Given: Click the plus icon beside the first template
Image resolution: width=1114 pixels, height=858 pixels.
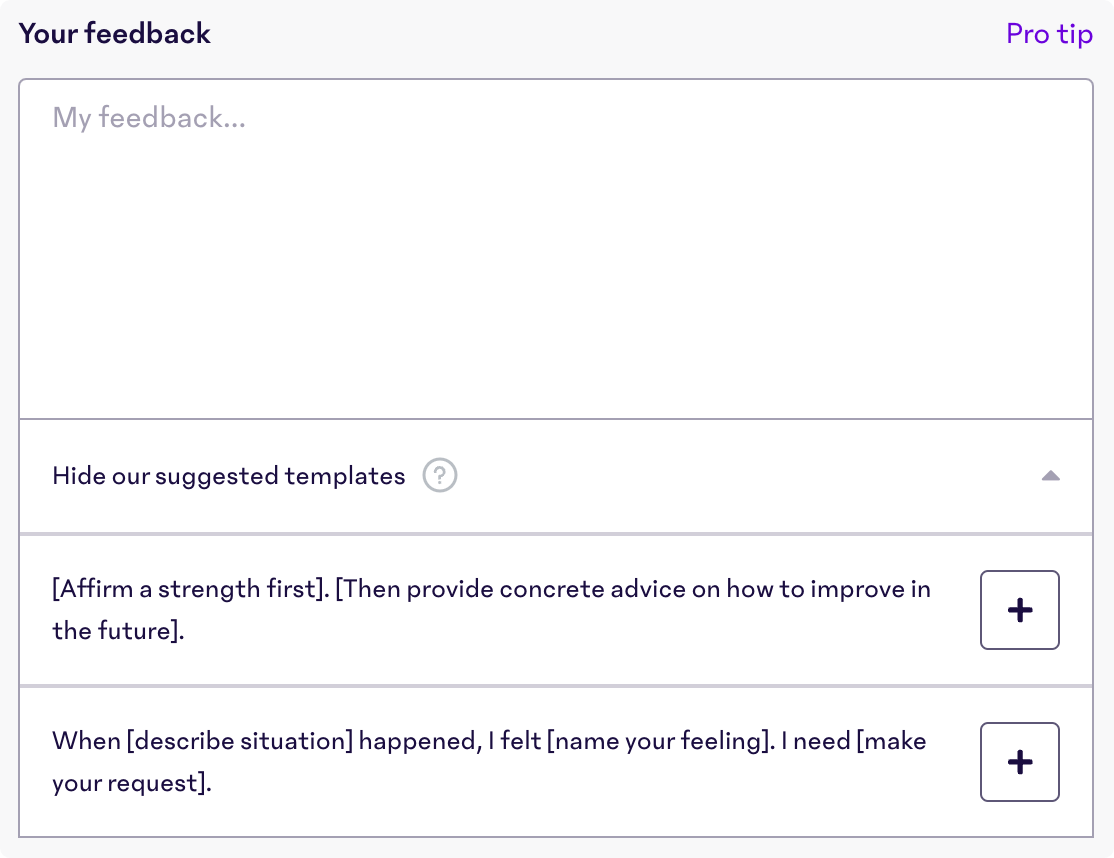Looking at the screenshot, I should 1020,610.
